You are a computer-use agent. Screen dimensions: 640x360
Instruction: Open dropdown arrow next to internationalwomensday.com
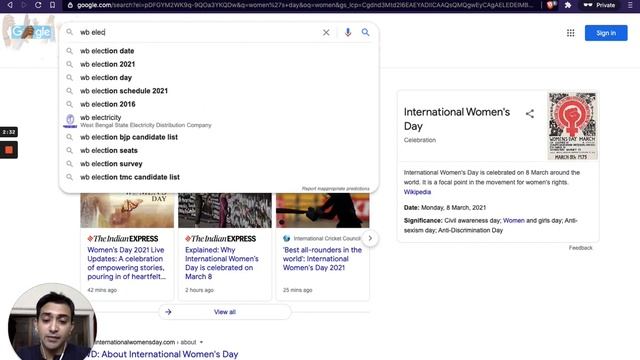pyautogui.click(x=201, y=342)
